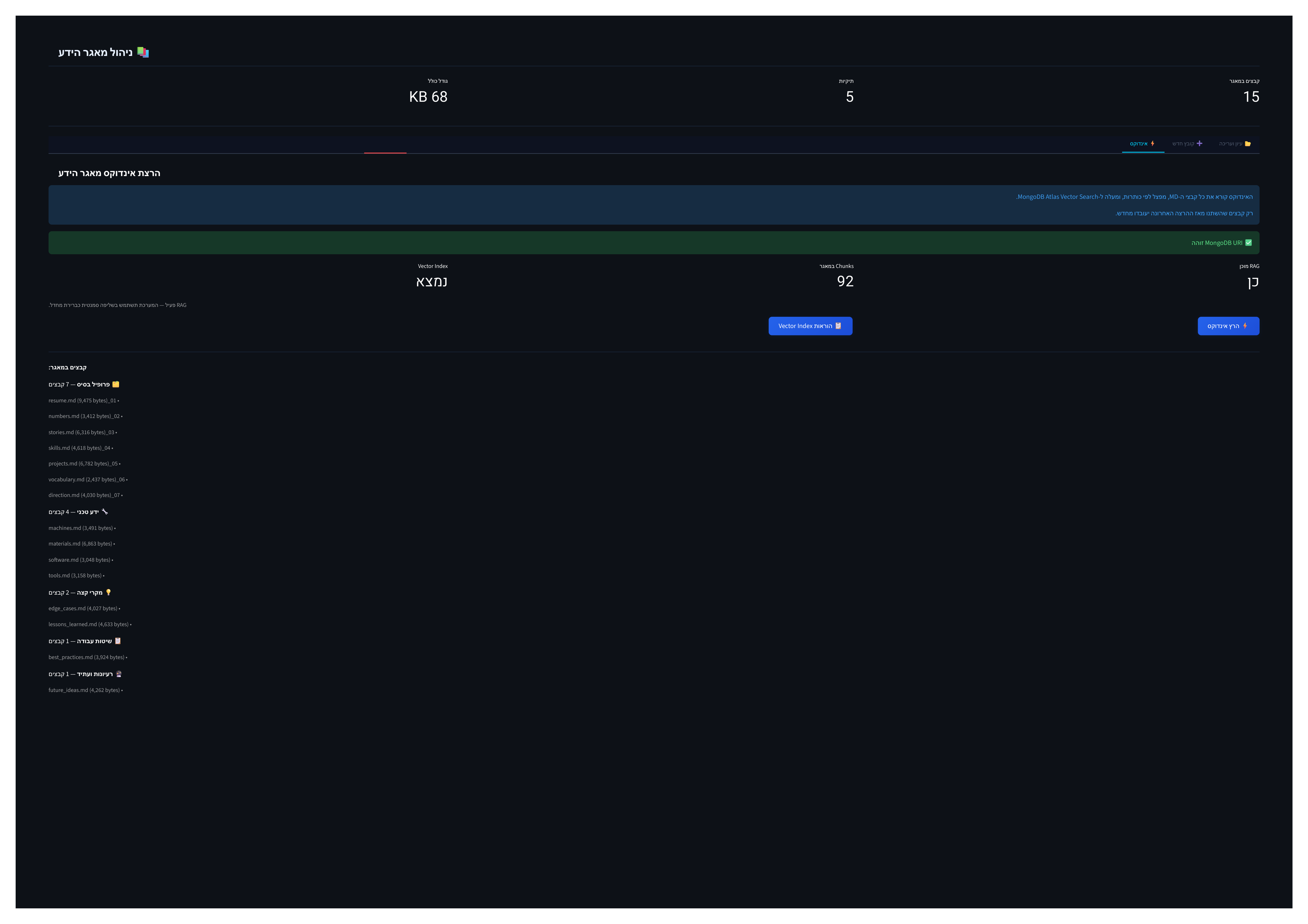Click the books icon beside the page title
Image resolution: width=1308 pixels, height=924 pixels.
click(x=143, y=52)
